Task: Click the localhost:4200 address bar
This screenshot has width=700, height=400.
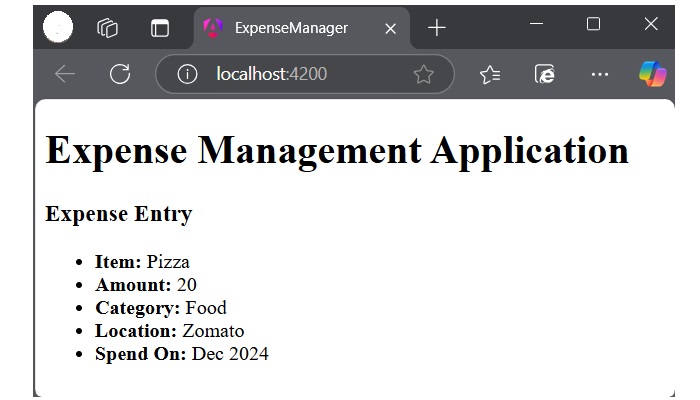Action: click(x=304, y=74)
